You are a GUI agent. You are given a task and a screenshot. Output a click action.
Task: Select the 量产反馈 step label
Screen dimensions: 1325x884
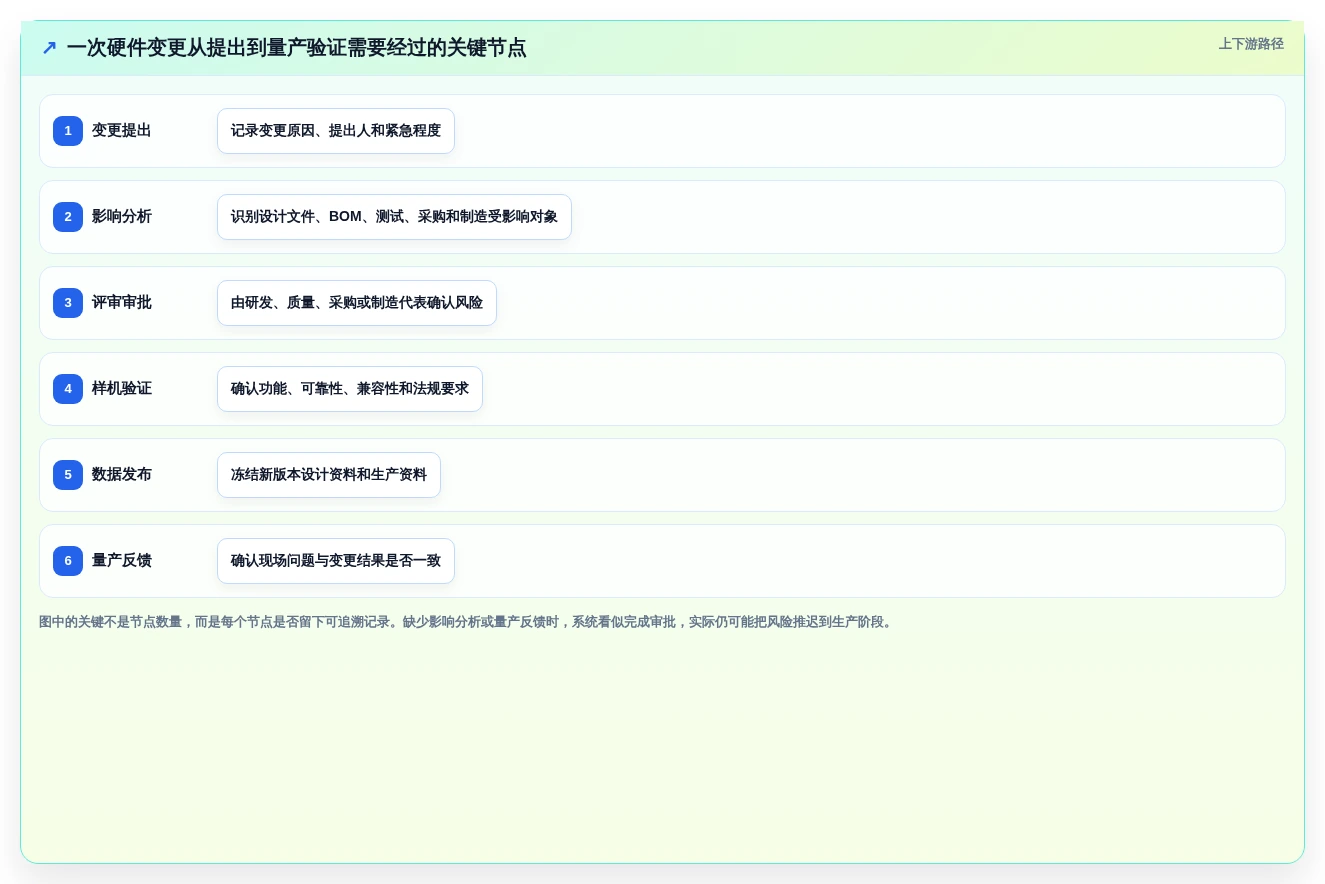click(122, 561)
